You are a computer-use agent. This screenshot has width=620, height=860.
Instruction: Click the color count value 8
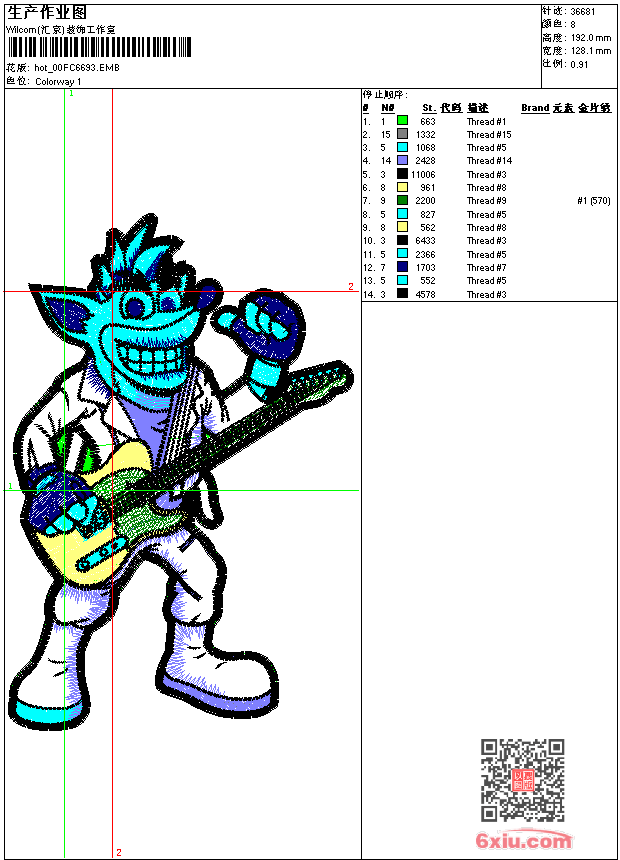(573, 25)
